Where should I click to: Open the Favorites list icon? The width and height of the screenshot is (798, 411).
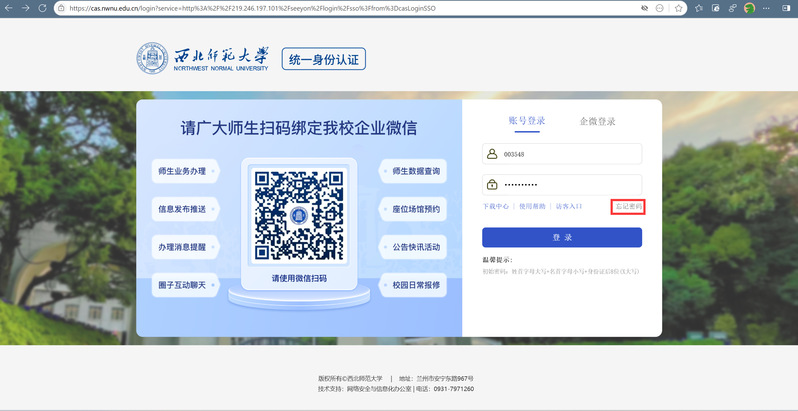point(699,8)
